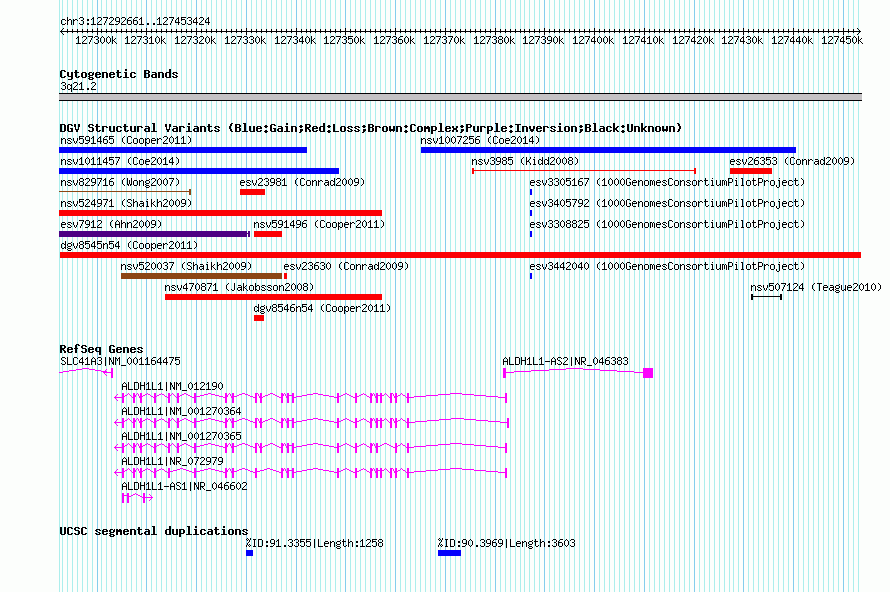Click the esv23630 small red mark
This screenshot has height=592, width=890.
(286, 276)
